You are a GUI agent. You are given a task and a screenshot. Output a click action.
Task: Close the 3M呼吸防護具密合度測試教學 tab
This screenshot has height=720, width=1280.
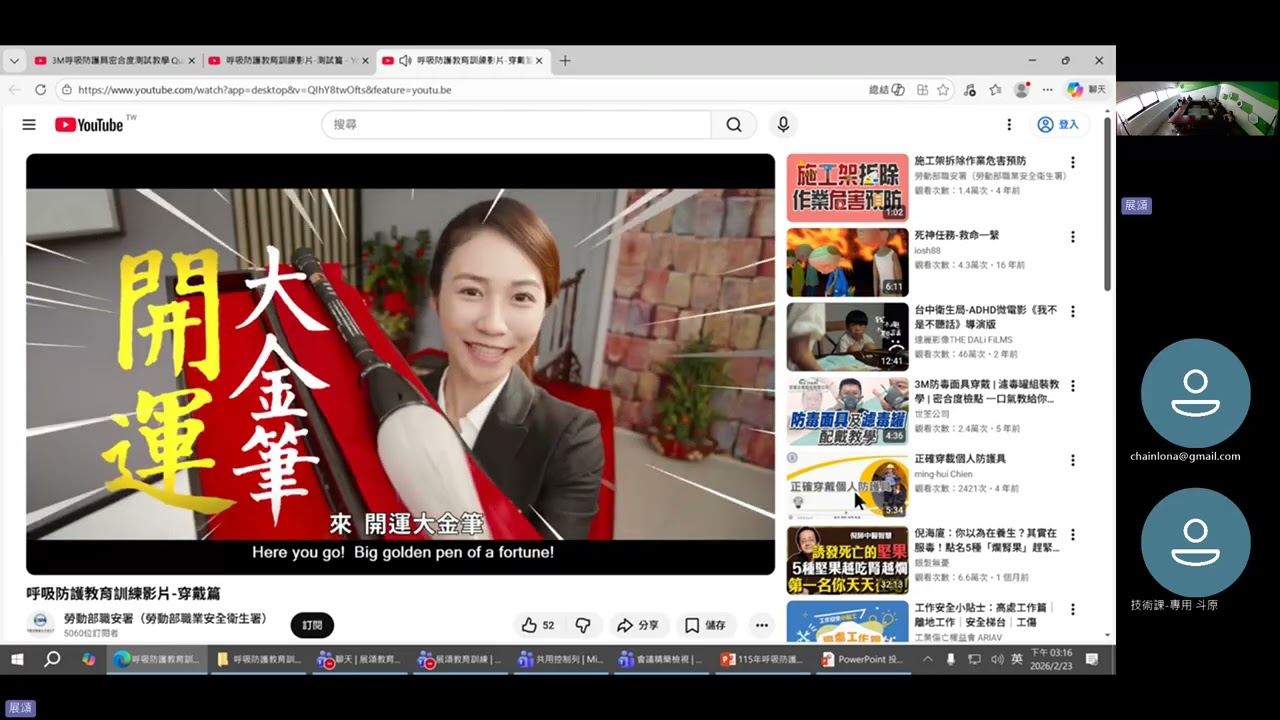pos(191,60)
